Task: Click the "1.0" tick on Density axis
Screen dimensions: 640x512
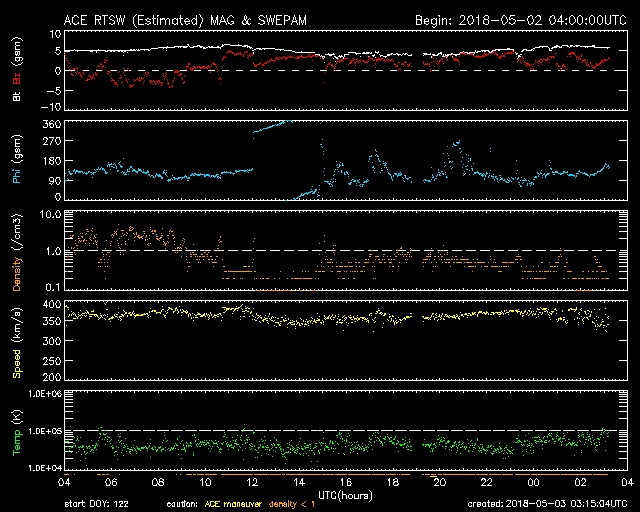Action: pyautogui.click(x=53, y=252)
